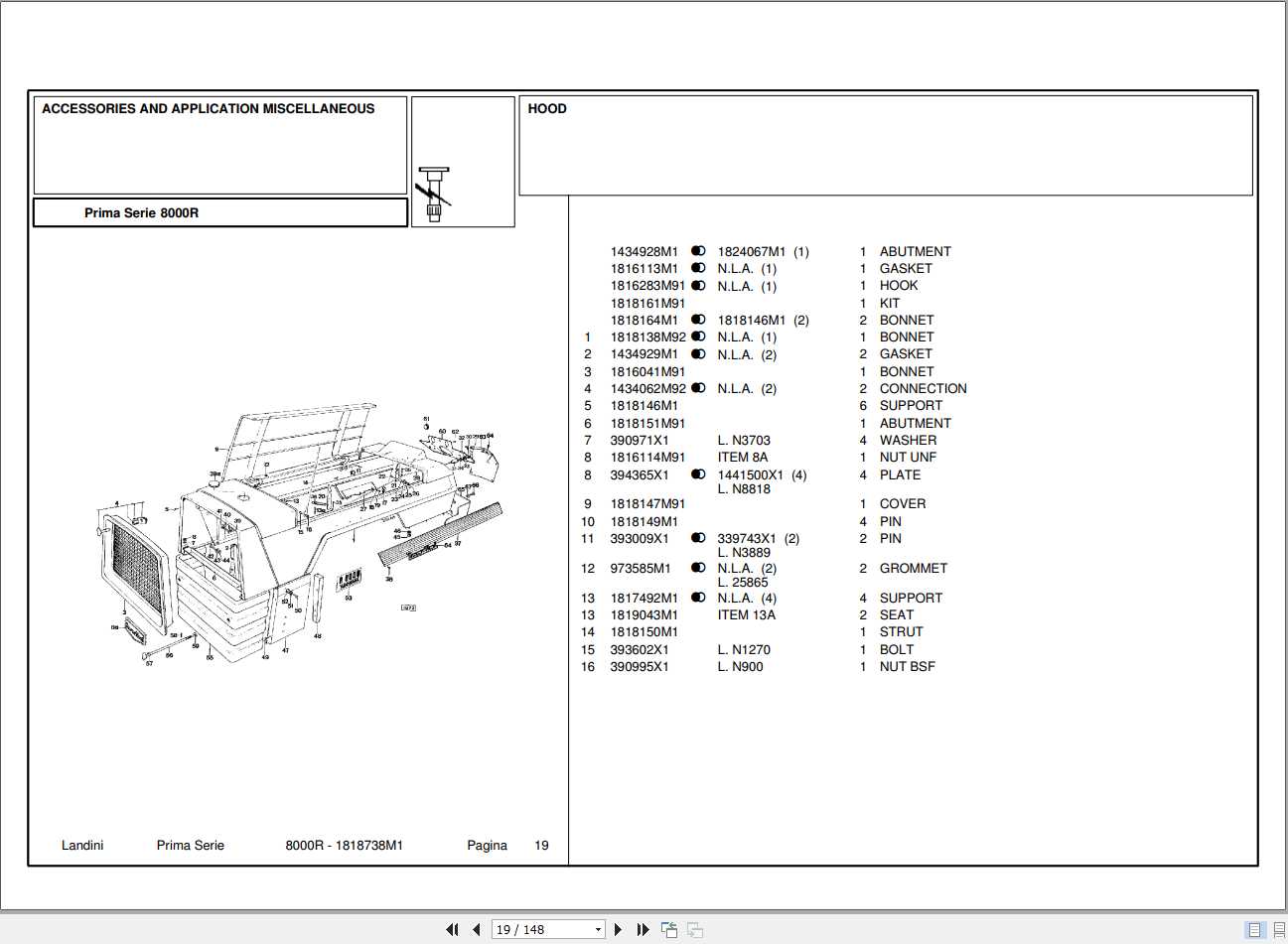Screen dimensions: 1288x944
Task: Click the L. 25865 reference
Action: pyautogui.click(x=743, y=582)
